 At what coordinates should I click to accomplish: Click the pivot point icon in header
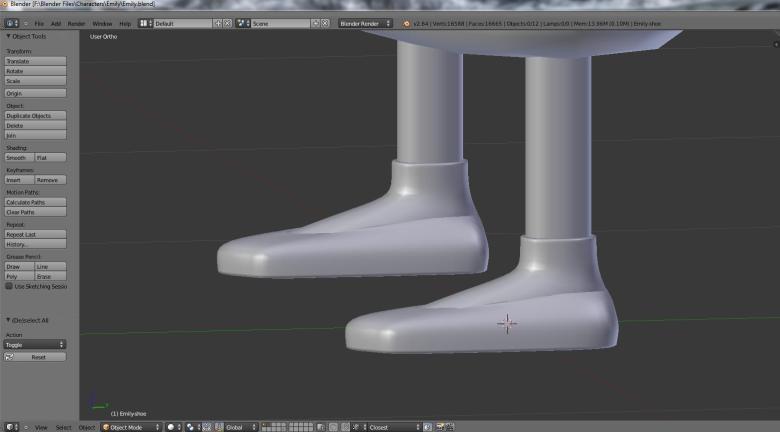pos(189,427)
